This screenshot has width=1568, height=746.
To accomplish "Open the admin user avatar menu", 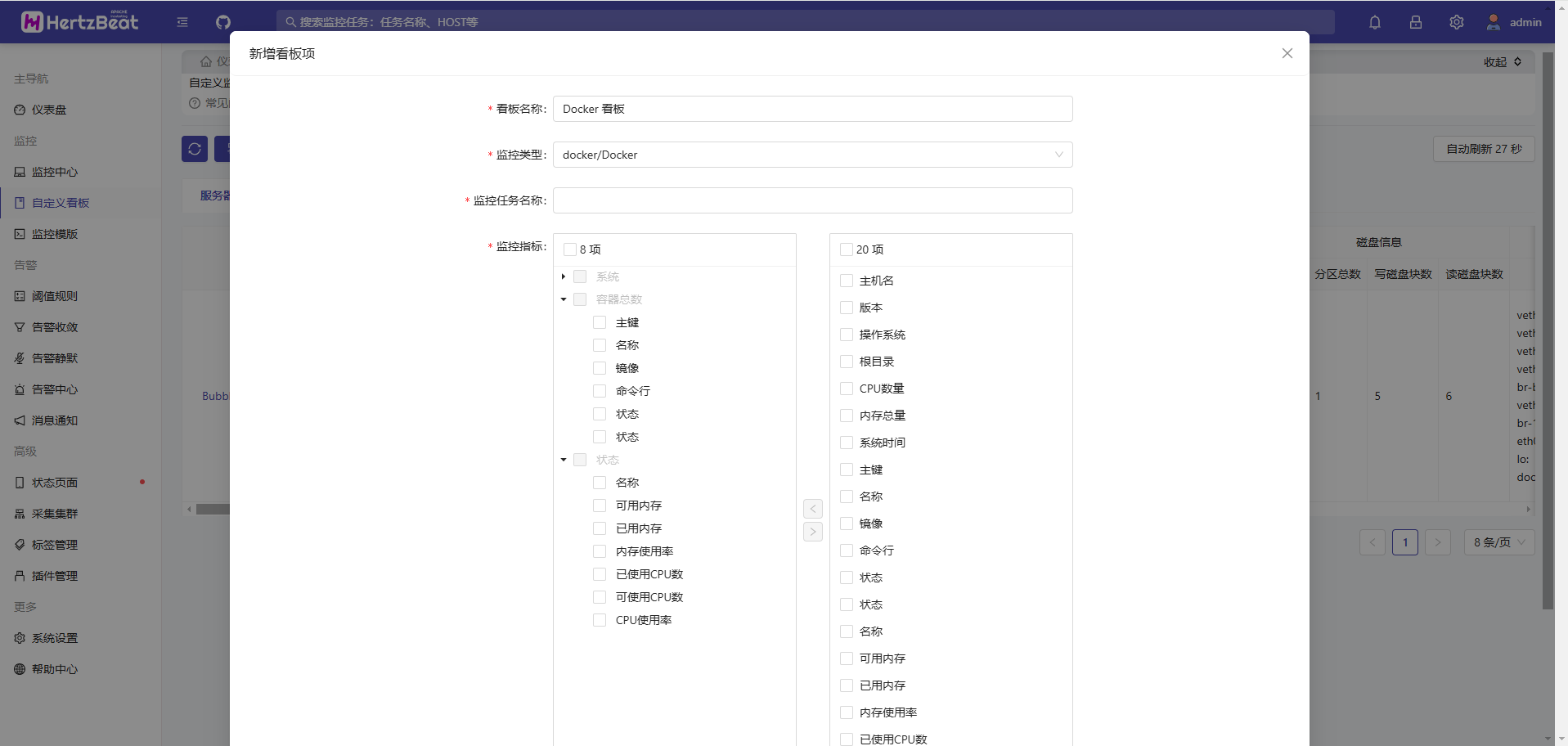I will [1514, 22].
